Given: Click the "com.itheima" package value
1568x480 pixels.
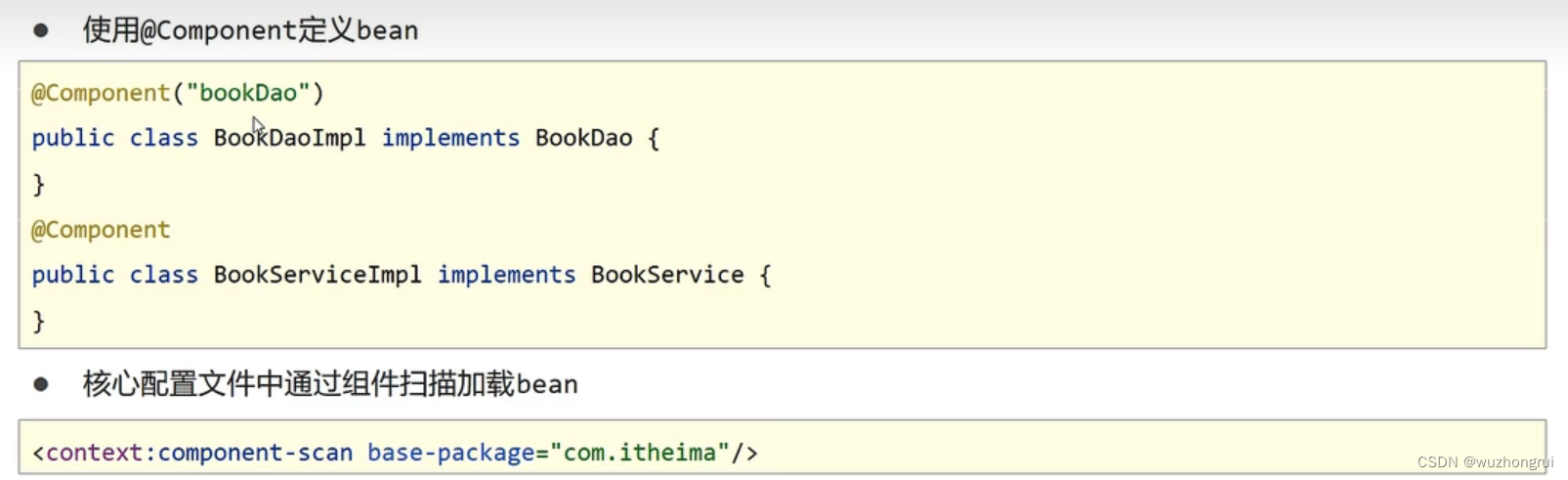Looking at the screenshot, I should pos(640,453).
